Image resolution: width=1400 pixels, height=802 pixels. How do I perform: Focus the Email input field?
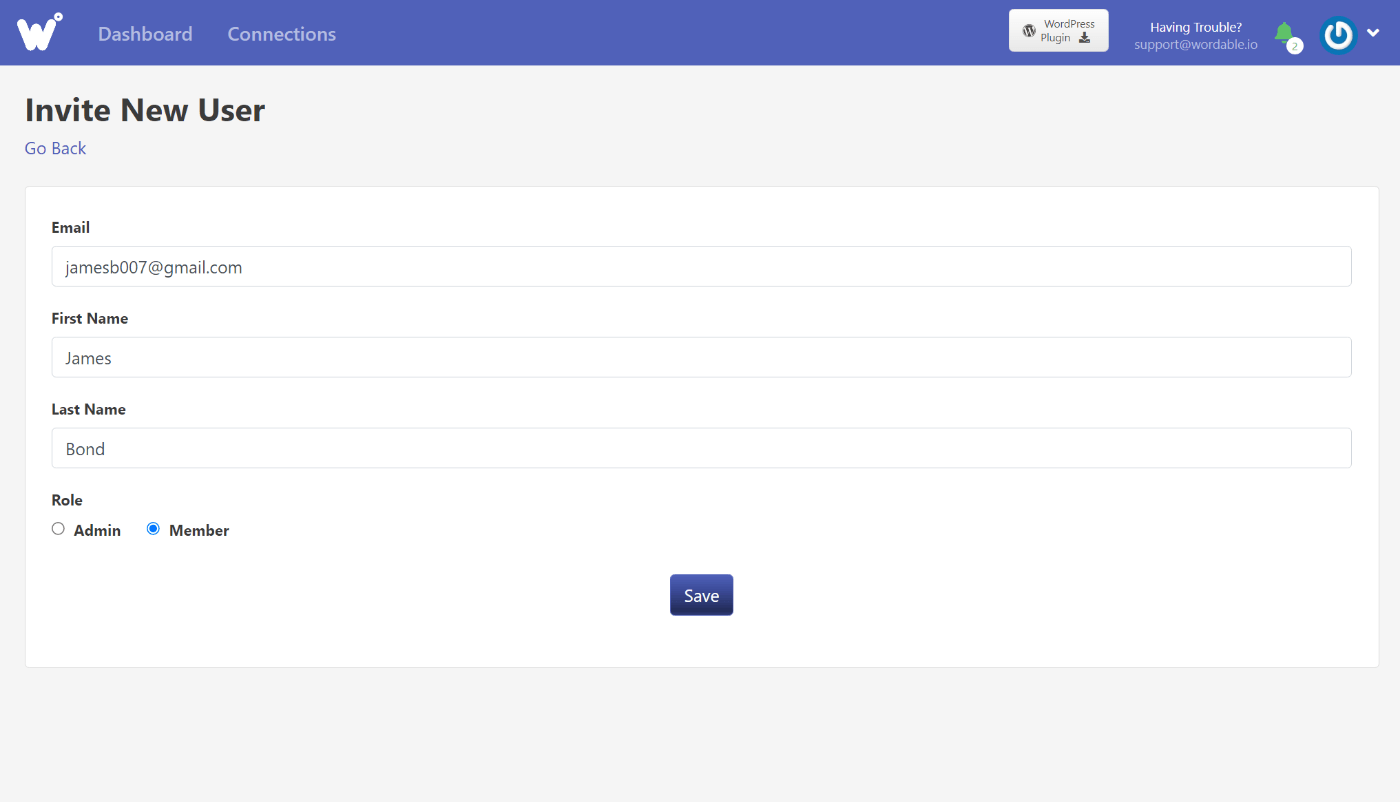coord(701,267)
